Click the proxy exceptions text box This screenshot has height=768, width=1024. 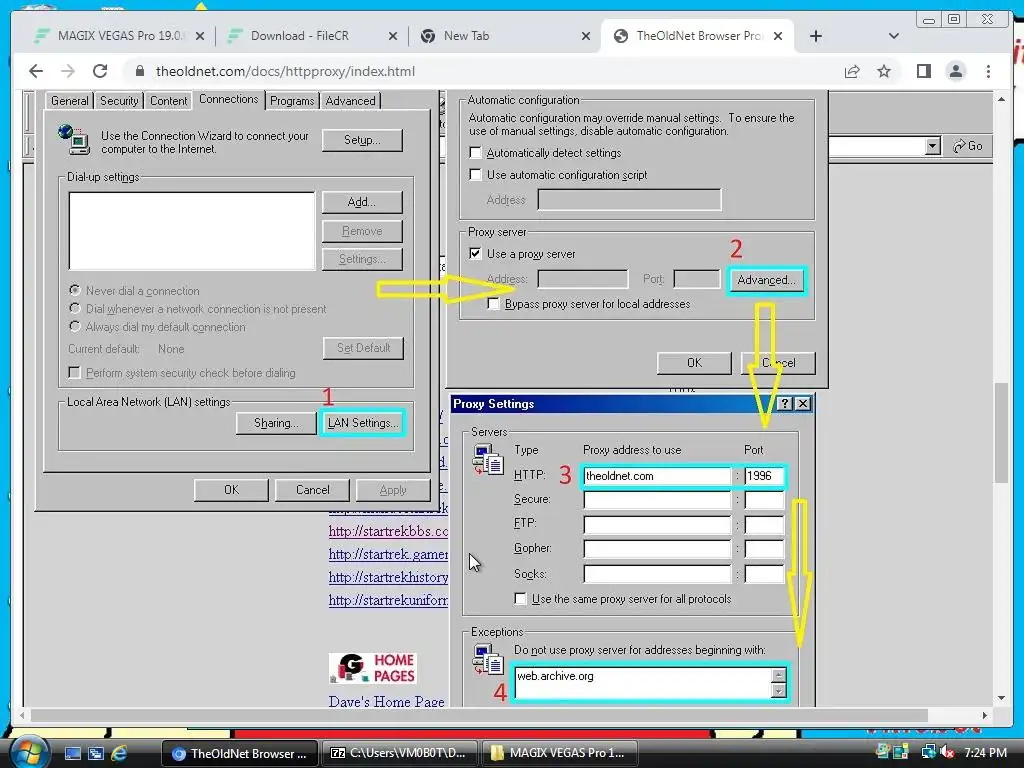[x=643, y=682]
